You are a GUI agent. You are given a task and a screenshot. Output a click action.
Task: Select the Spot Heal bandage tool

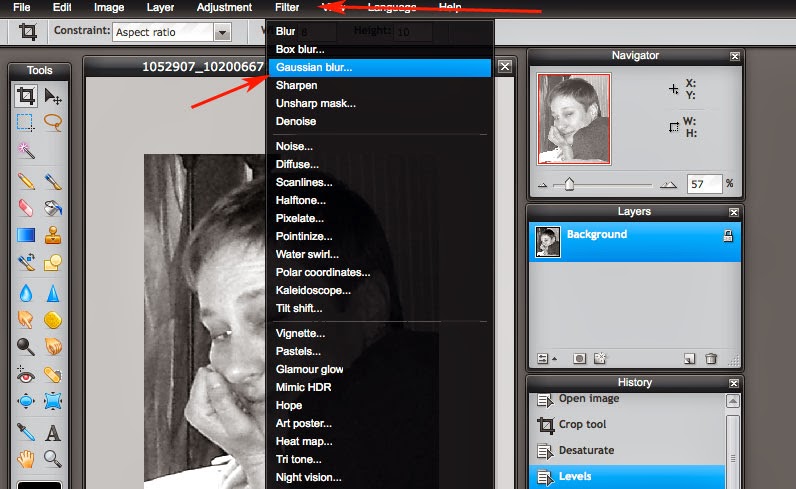pyautogui.click(x=53, y=375)
